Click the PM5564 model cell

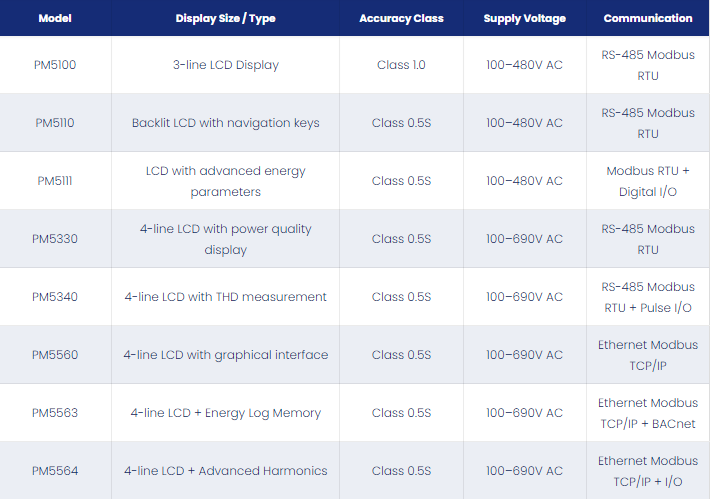(55, 470)
